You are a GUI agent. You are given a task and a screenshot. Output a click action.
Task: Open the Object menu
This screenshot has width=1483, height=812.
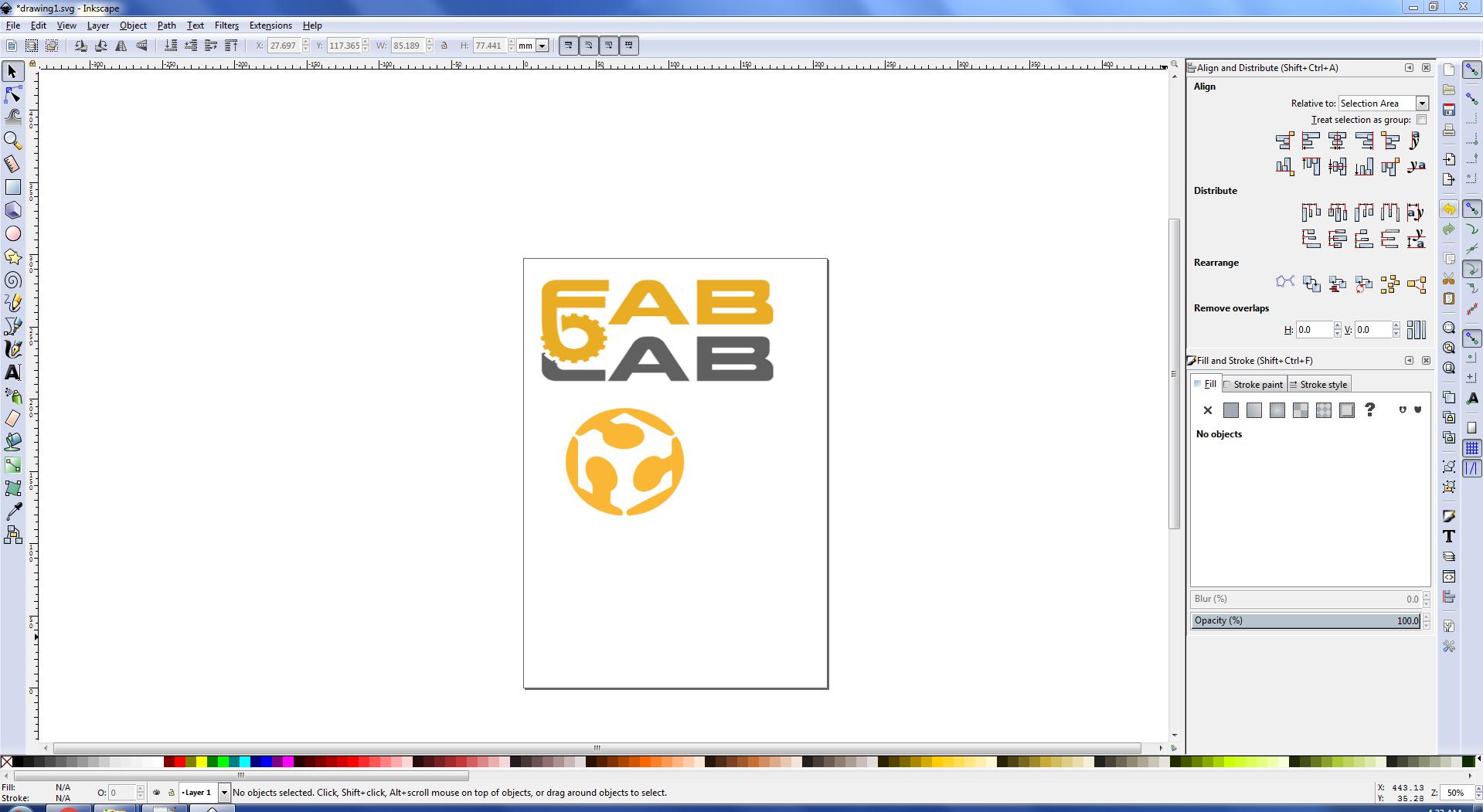pos(133,25)
